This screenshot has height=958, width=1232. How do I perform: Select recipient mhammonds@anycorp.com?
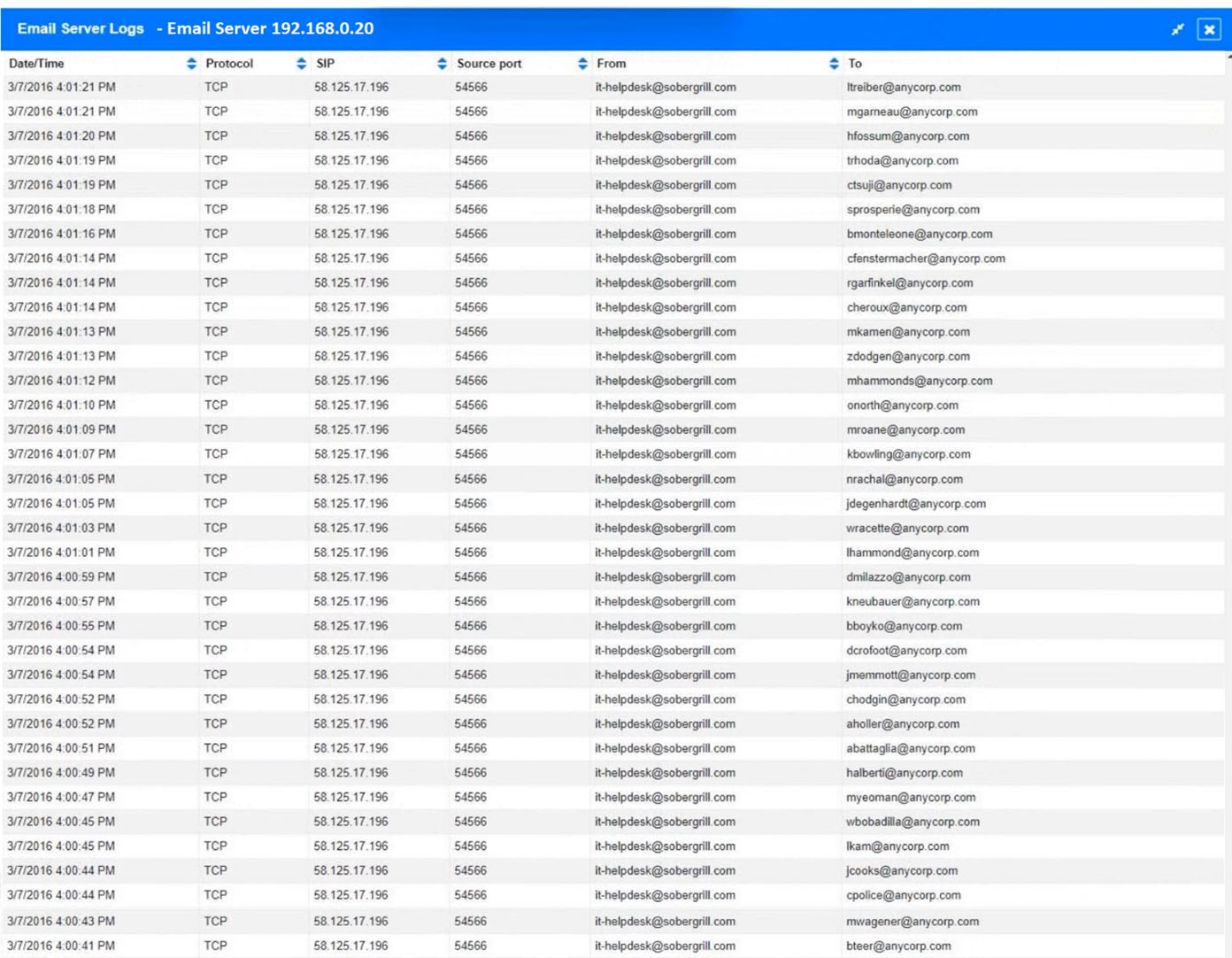920,382
